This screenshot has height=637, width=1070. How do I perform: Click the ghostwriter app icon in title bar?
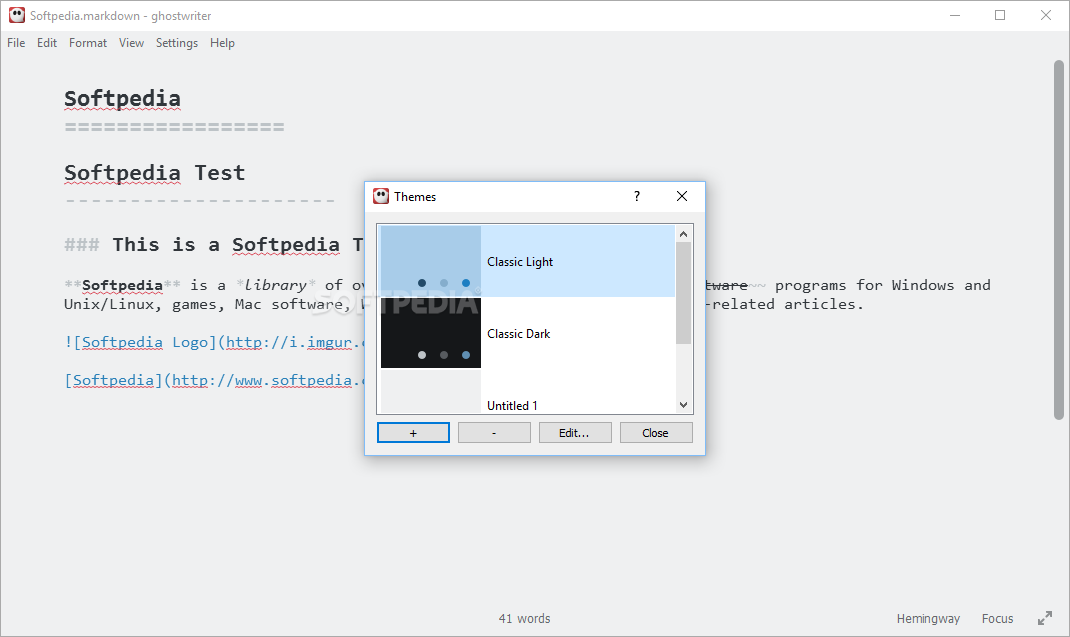click(x=17, y=15)
